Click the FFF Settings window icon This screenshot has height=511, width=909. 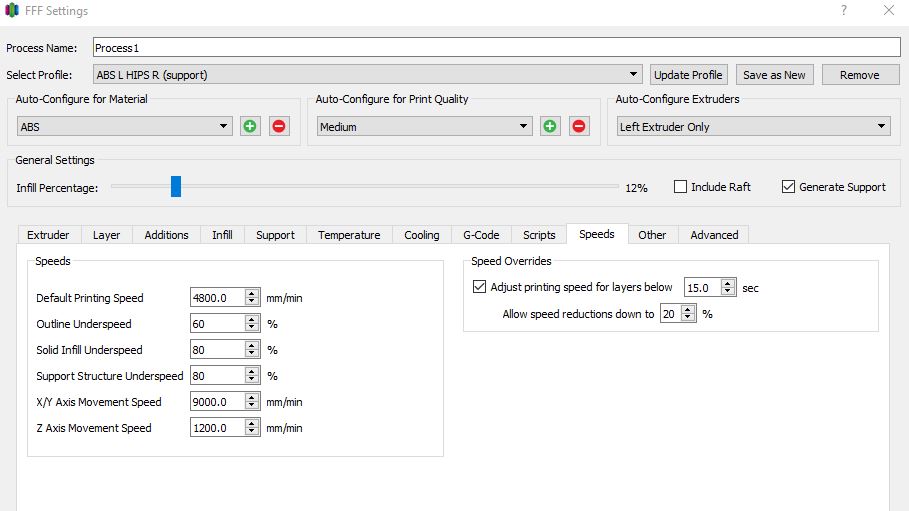11,11
